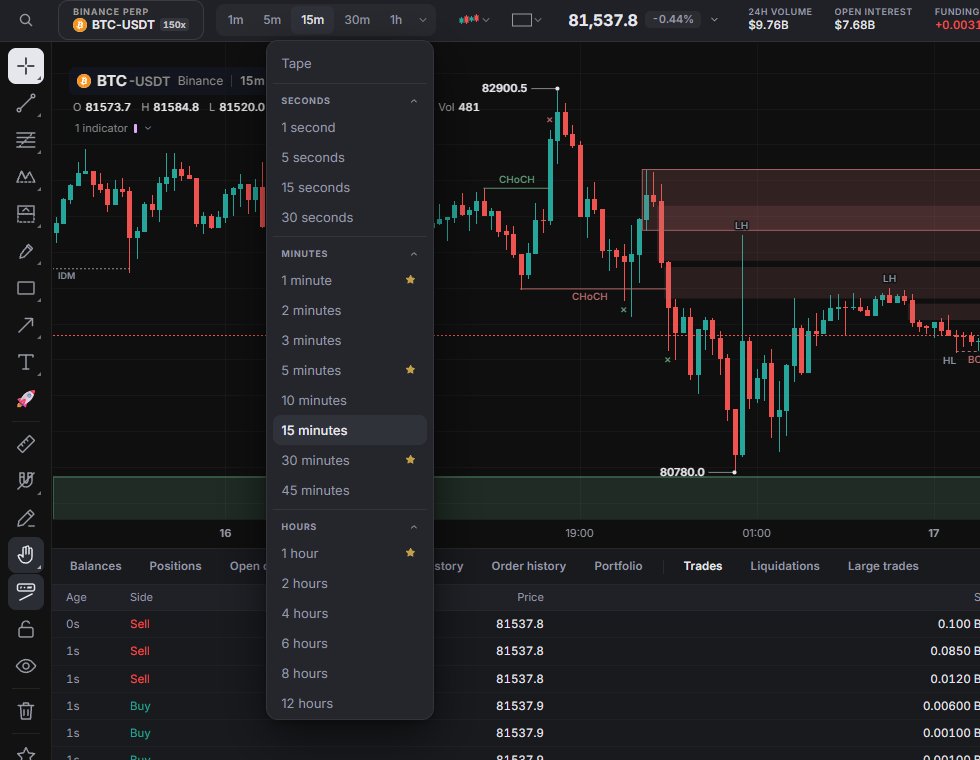Open the chart layout selector dropdown

click(526, 20)
